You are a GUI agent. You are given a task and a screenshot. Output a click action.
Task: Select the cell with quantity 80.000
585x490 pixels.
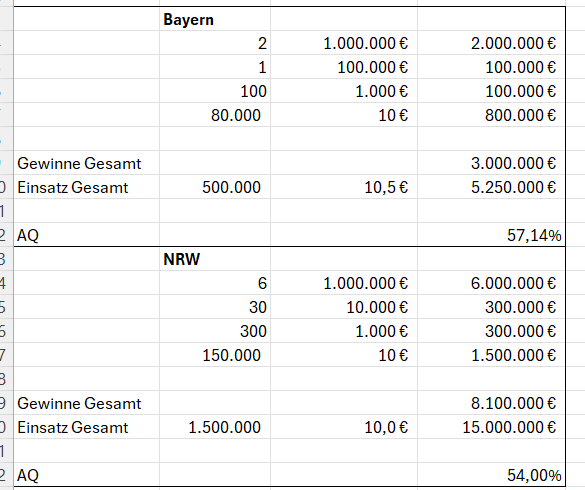point(215,115)
